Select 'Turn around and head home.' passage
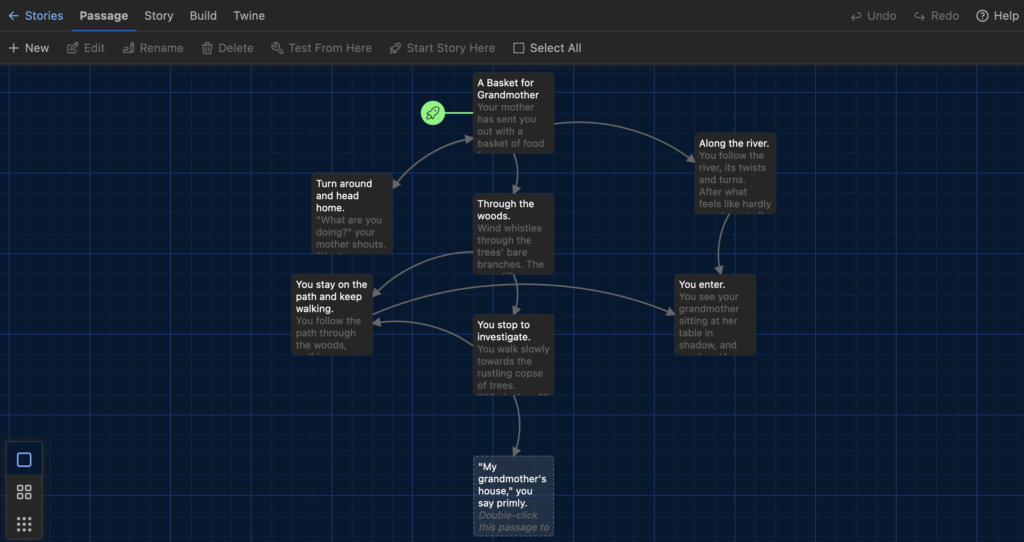This screenshot has height=542, width=1024. click(x=353, y=214)
